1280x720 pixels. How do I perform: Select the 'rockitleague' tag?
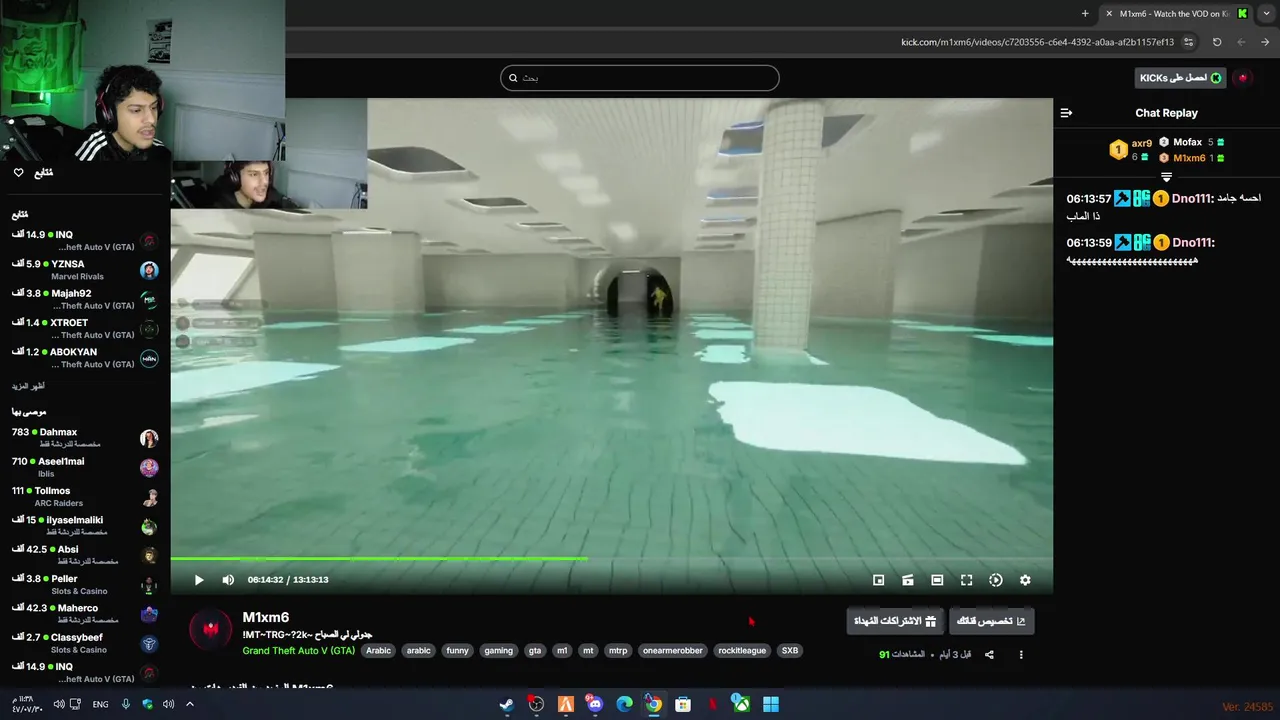[x=742, y=651]
